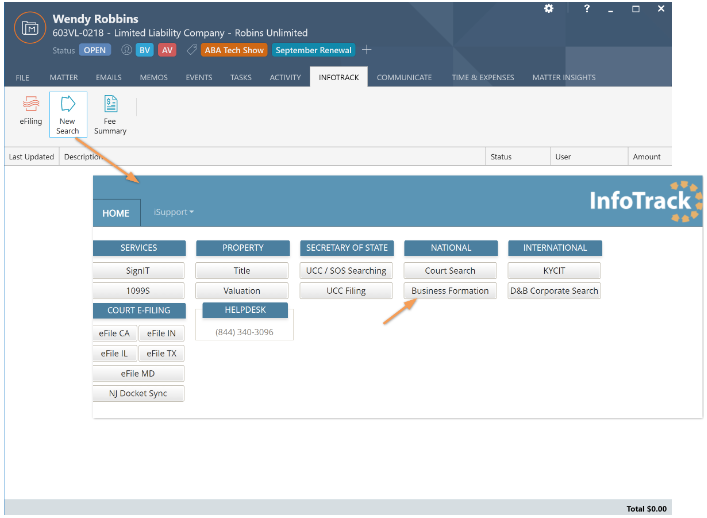Click eFile MD button
The width and height of the screenshot is (707, 518).
click(138, 373)
